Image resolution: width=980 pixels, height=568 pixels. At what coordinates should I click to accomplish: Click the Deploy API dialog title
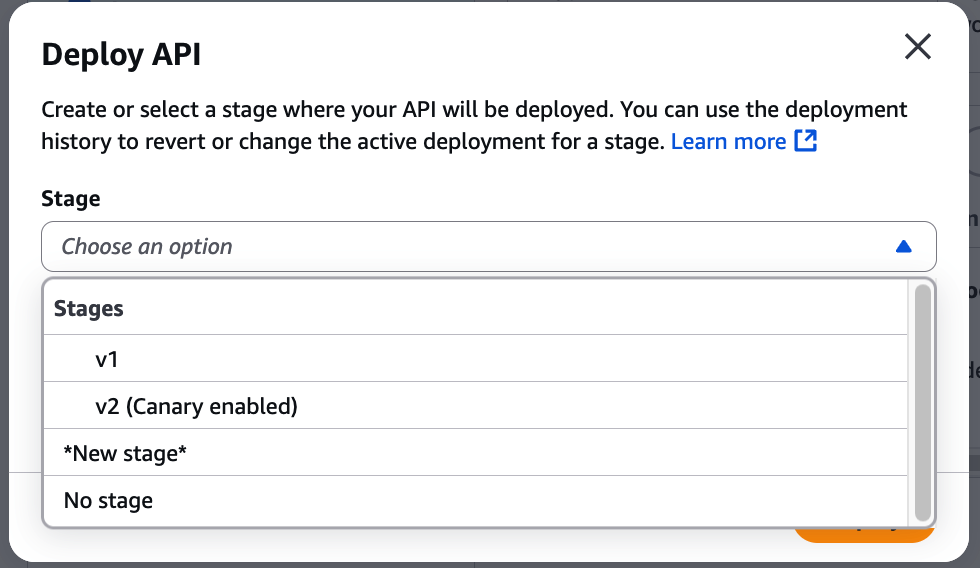pos(121,54)
